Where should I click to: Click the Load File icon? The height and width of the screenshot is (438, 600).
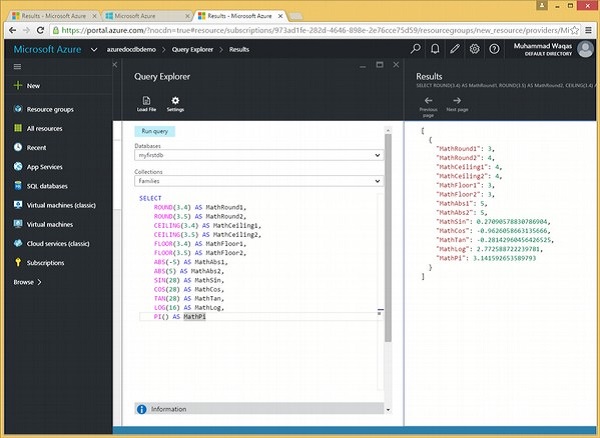146,100
